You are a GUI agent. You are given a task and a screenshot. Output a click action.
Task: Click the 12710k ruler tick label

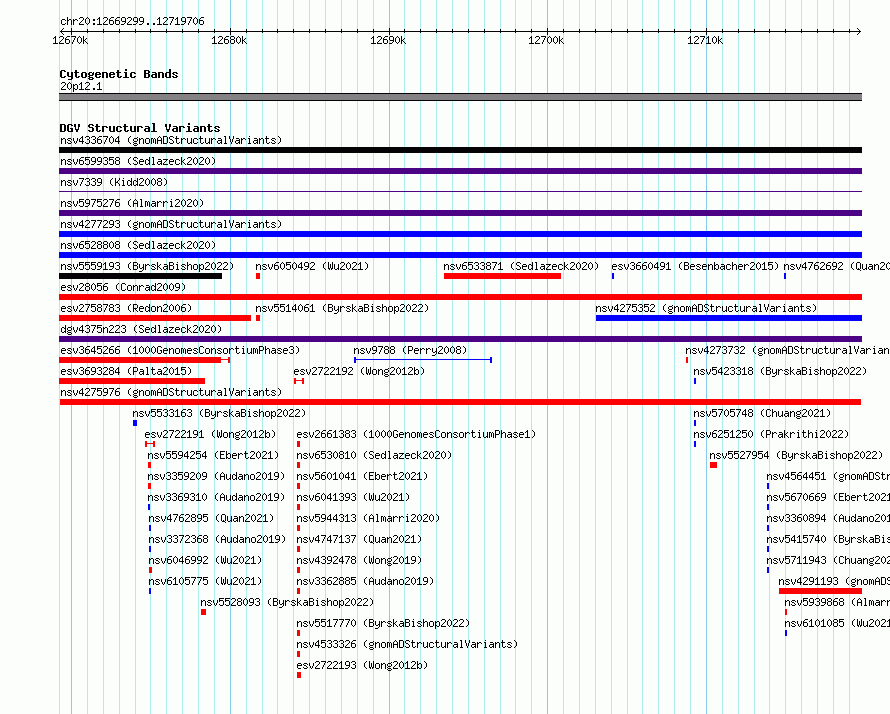(705, 40)
